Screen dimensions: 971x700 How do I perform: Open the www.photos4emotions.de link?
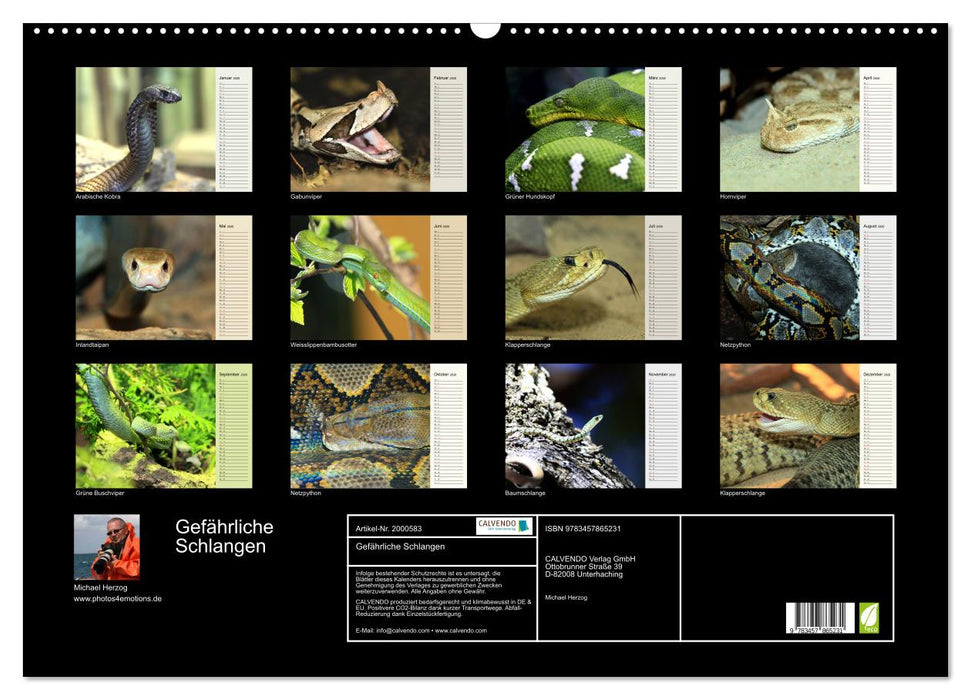(x=118, y=599)
